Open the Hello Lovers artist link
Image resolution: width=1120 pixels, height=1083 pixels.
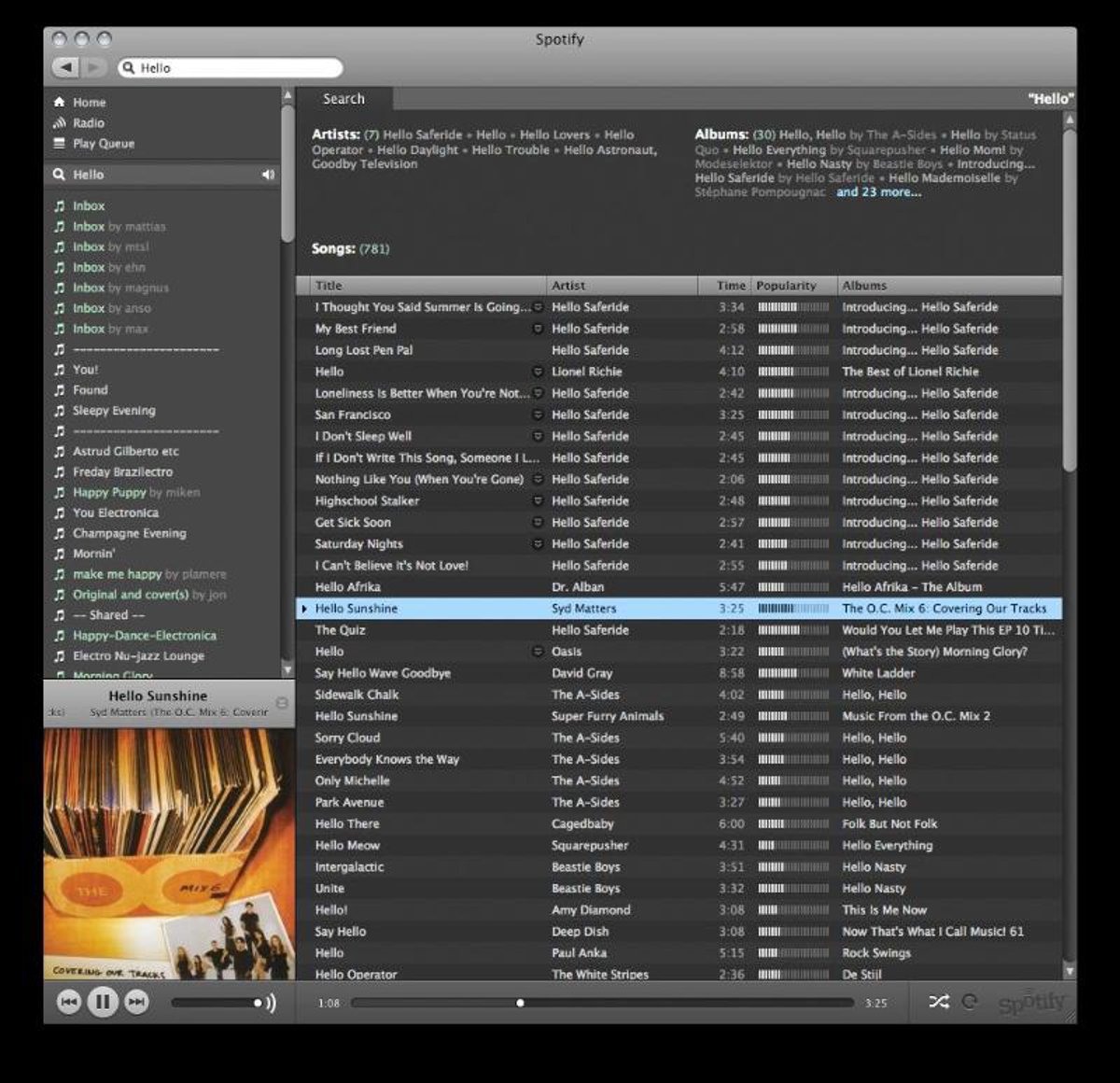[554, 134]
